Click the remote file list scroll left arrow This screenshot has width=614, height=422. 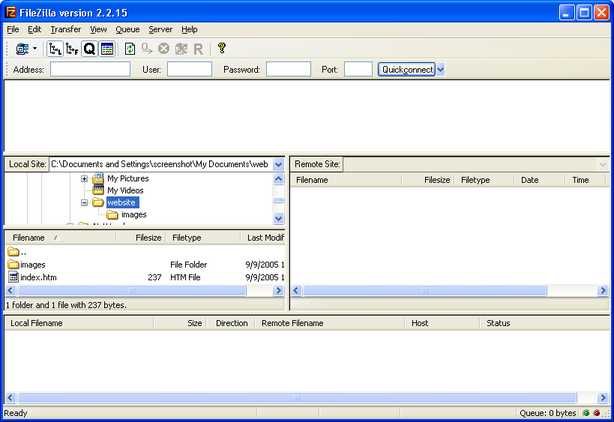(x=296, y=290)
